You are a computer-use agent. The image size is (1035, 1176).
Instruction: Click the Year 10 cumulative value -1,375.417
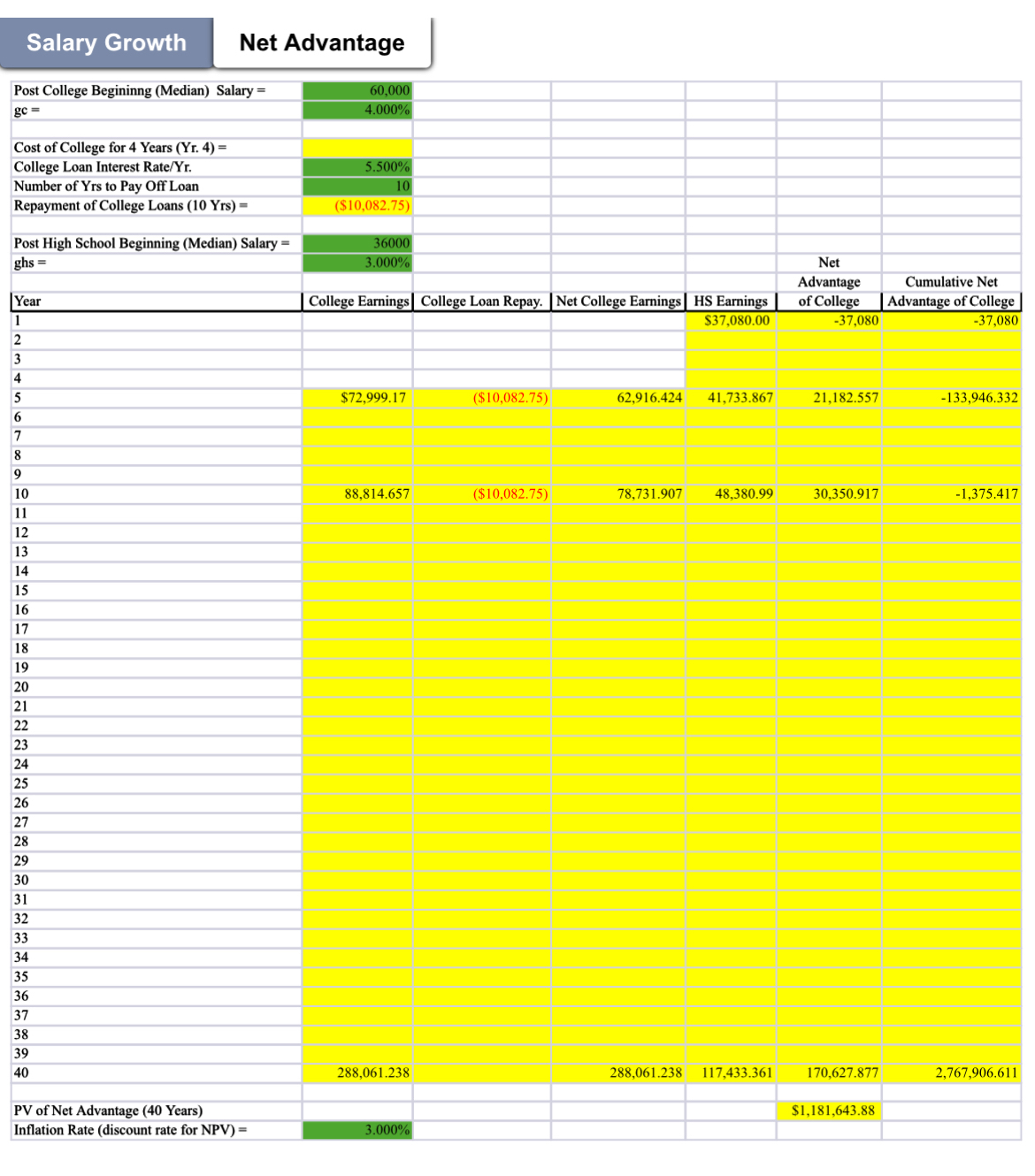951,497
